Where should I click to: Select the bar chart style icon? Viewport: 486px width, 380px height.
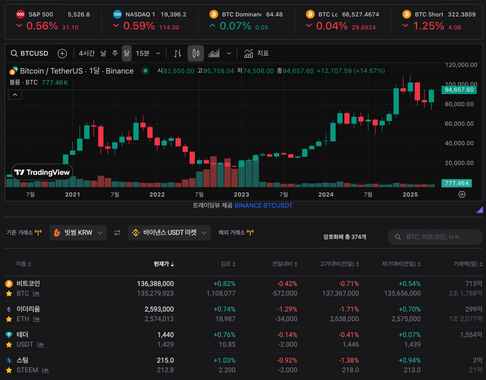[x=178, y=53]
